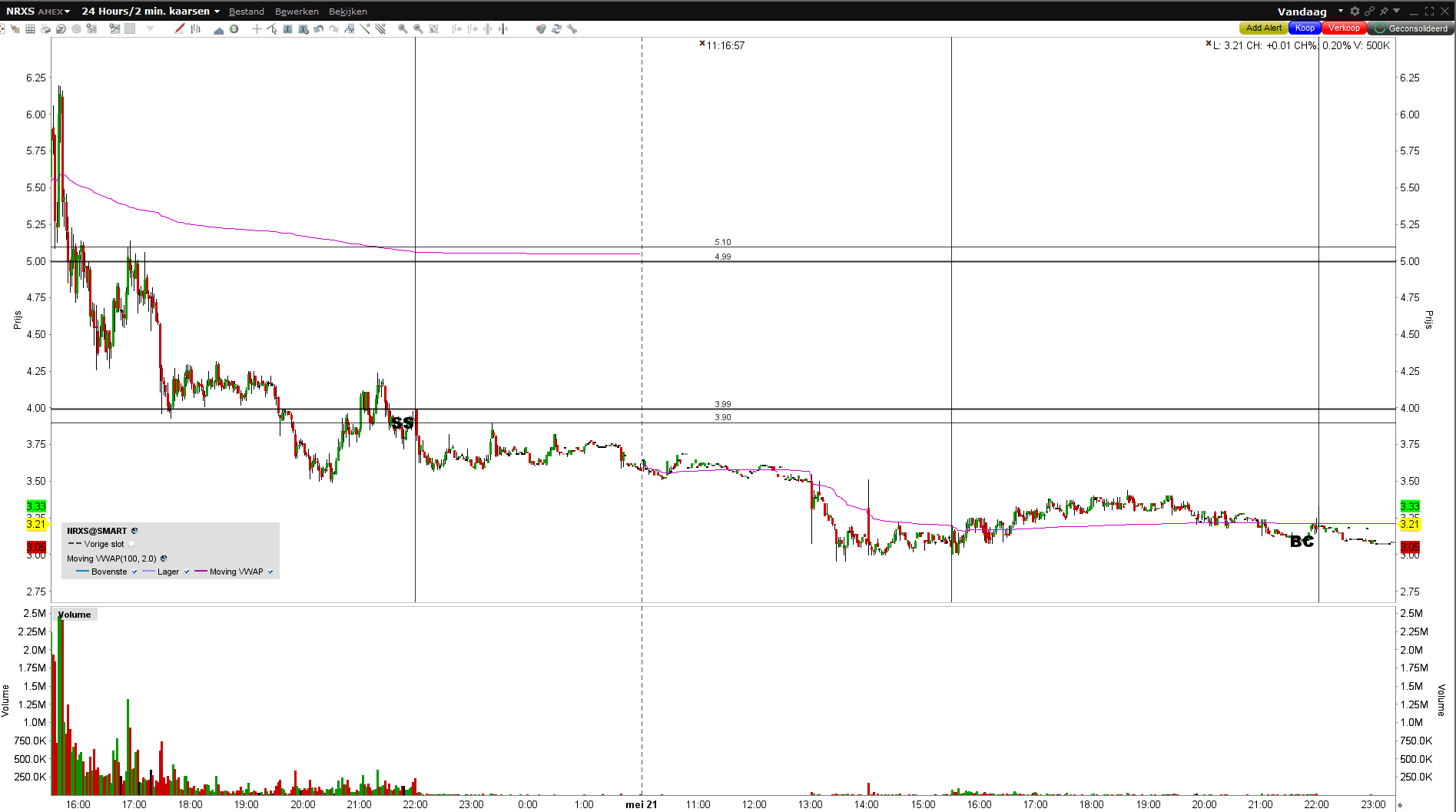Click the red pencil edit chart icon
Screen dimensions: 1456x812
pyautogui.click(x=179, y=29)
